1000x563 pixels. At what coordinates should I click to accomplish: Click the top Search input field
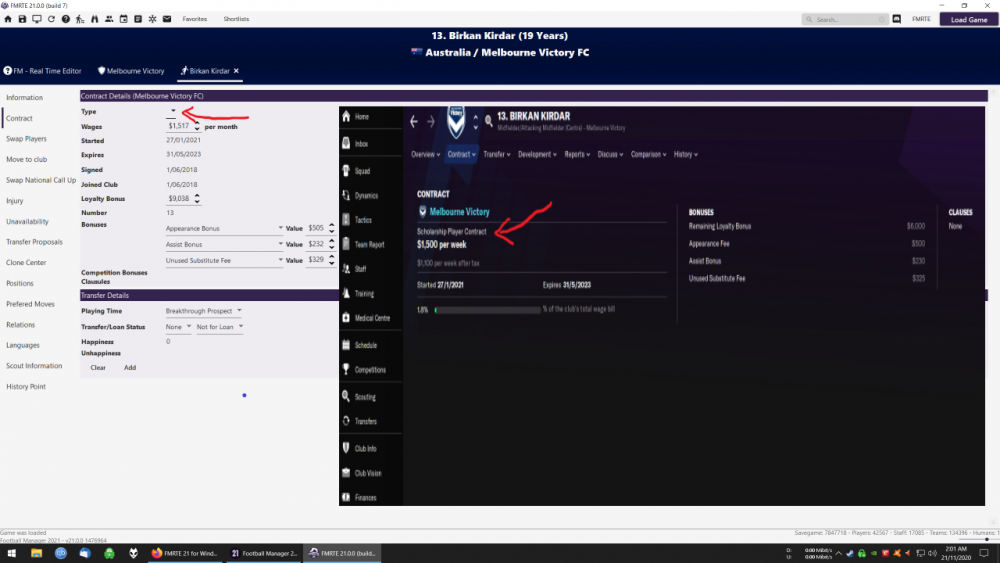coord(845,19)
